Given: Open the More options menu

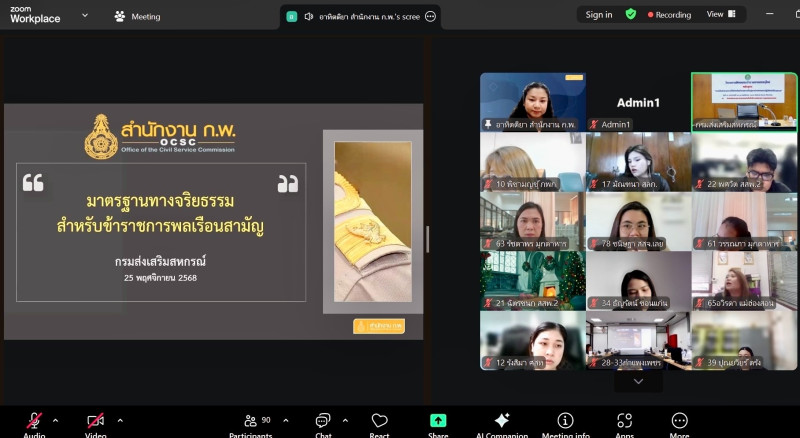Looking at the screenshot, I should 680,421.
